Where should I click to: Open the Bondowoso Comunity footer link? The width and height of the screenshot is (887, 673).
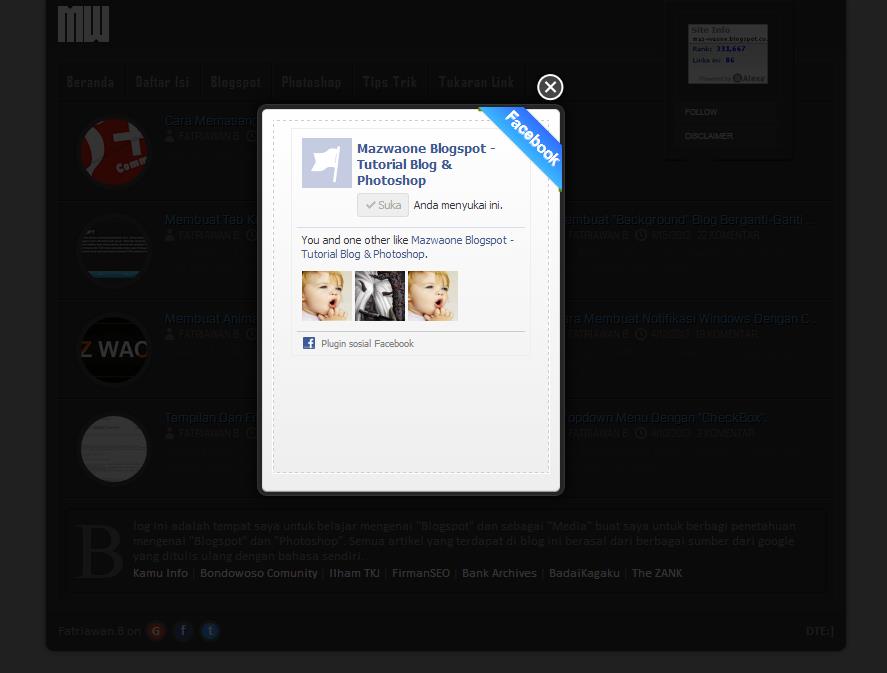tap(259, 573)
